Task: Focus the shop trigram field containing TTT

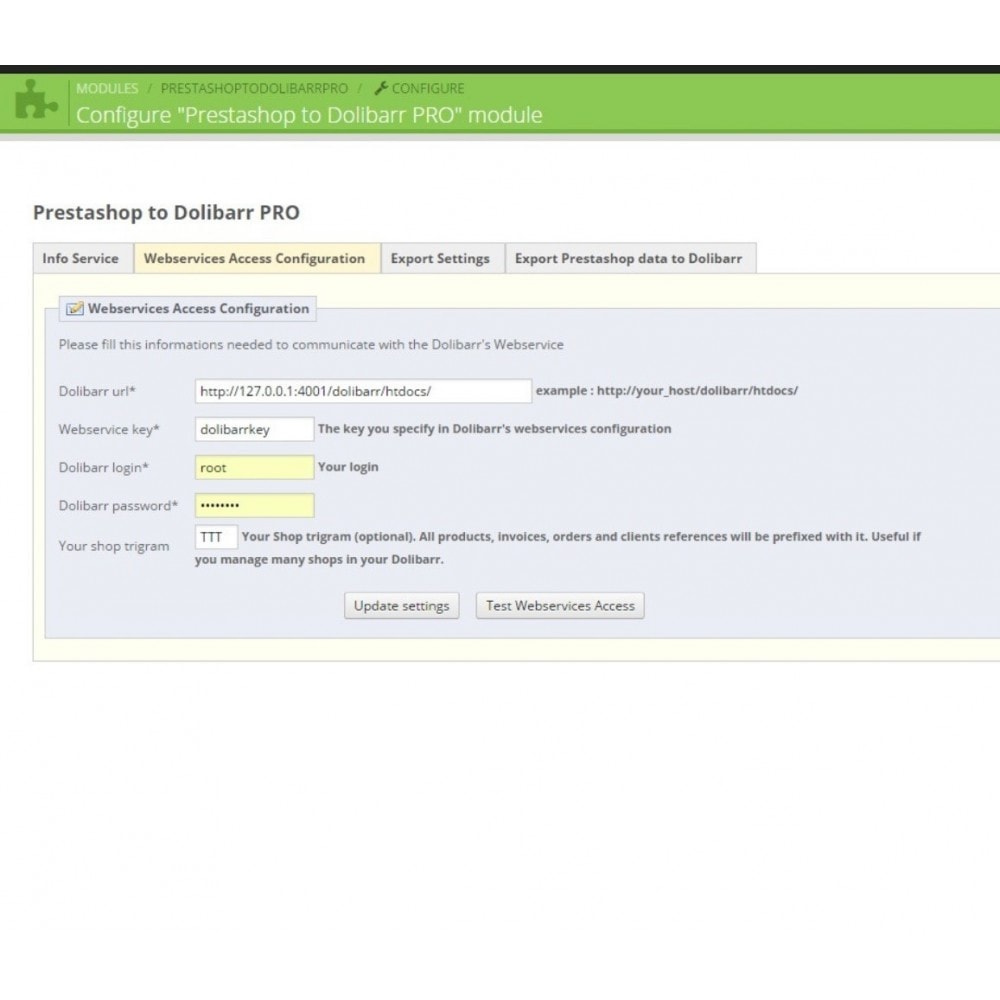Action: coord(216,537)
